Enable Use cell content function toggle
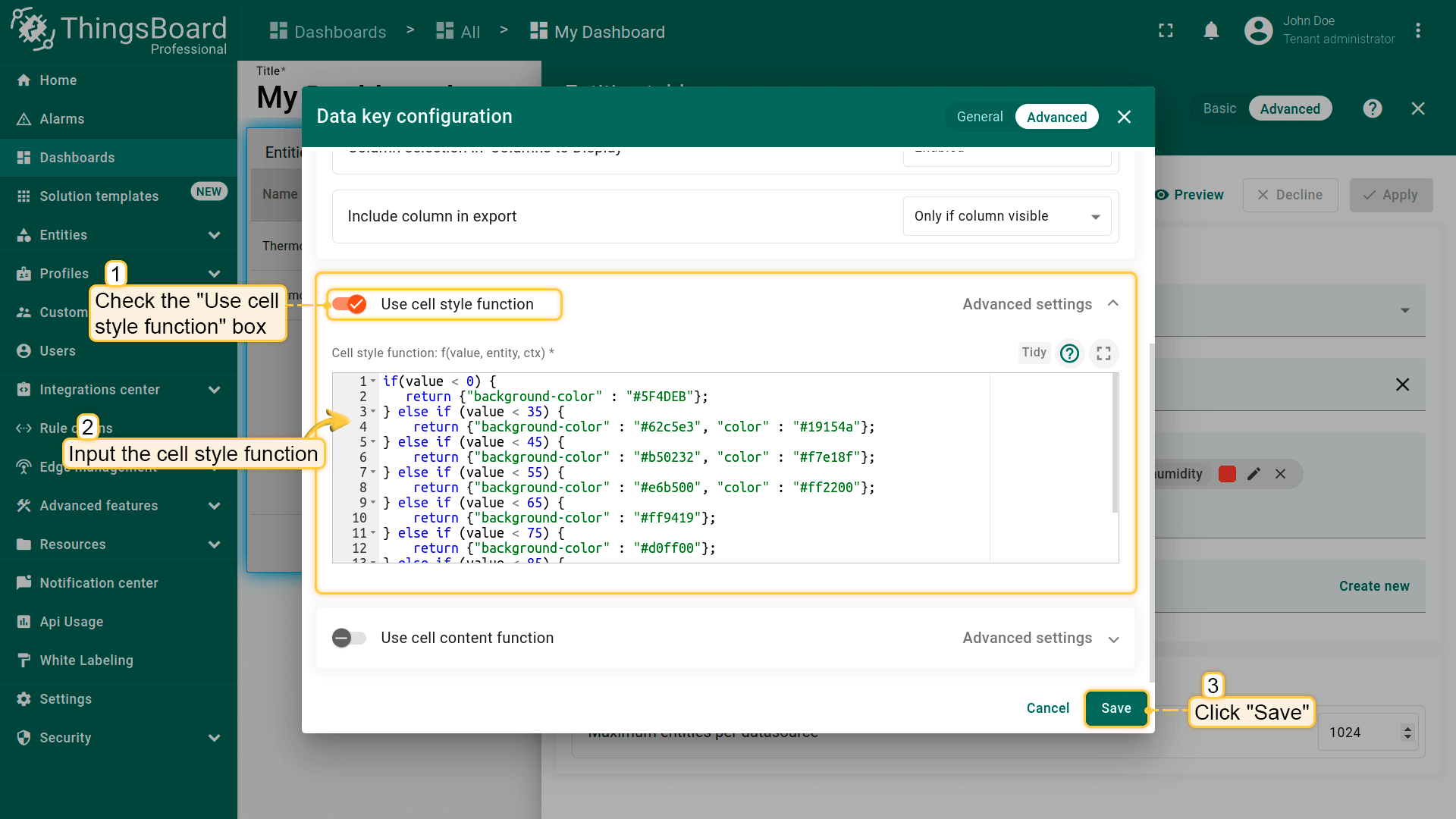The height and width of the screenshot is (819, 1456). tap(349, 638)
